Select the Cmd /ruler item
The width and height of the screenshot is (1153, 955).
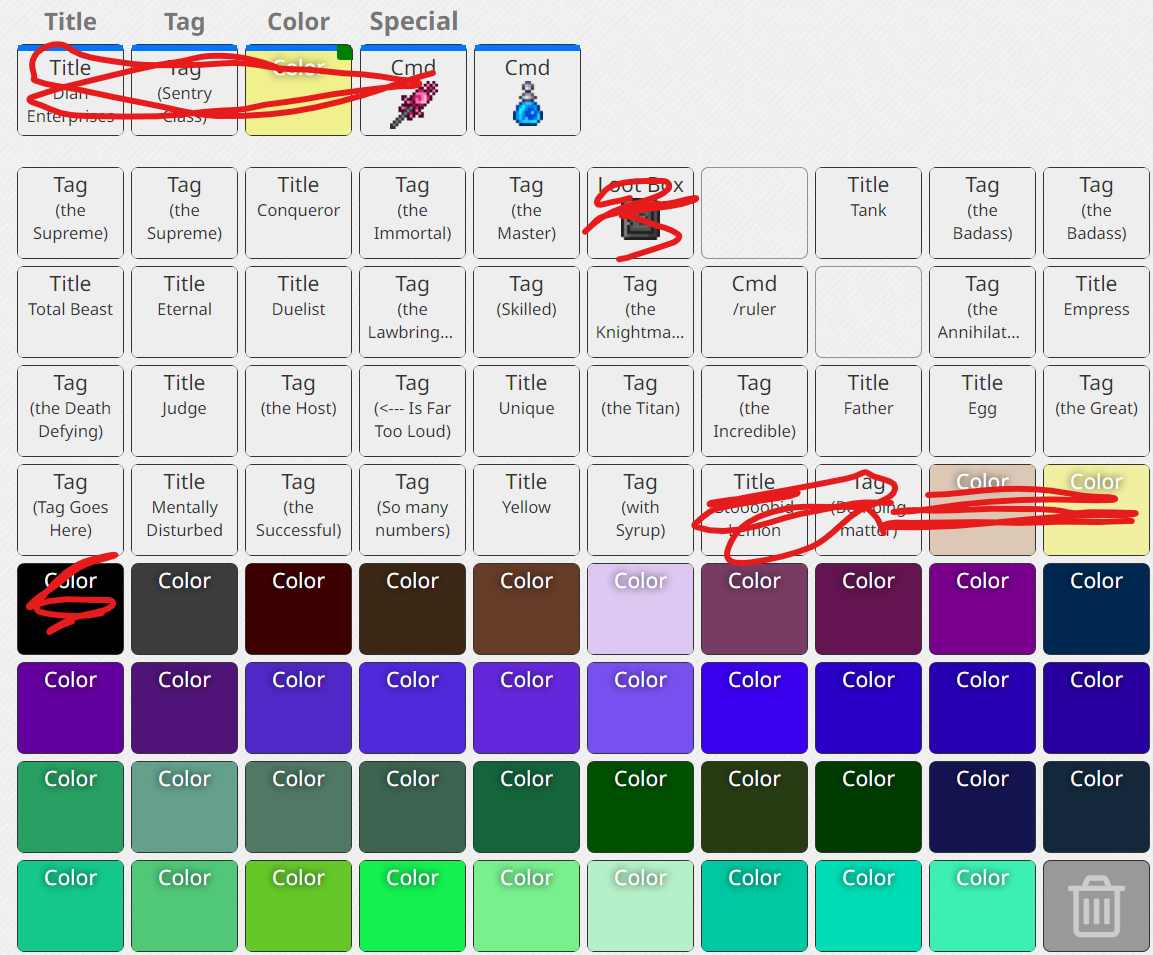coord(754,312)
